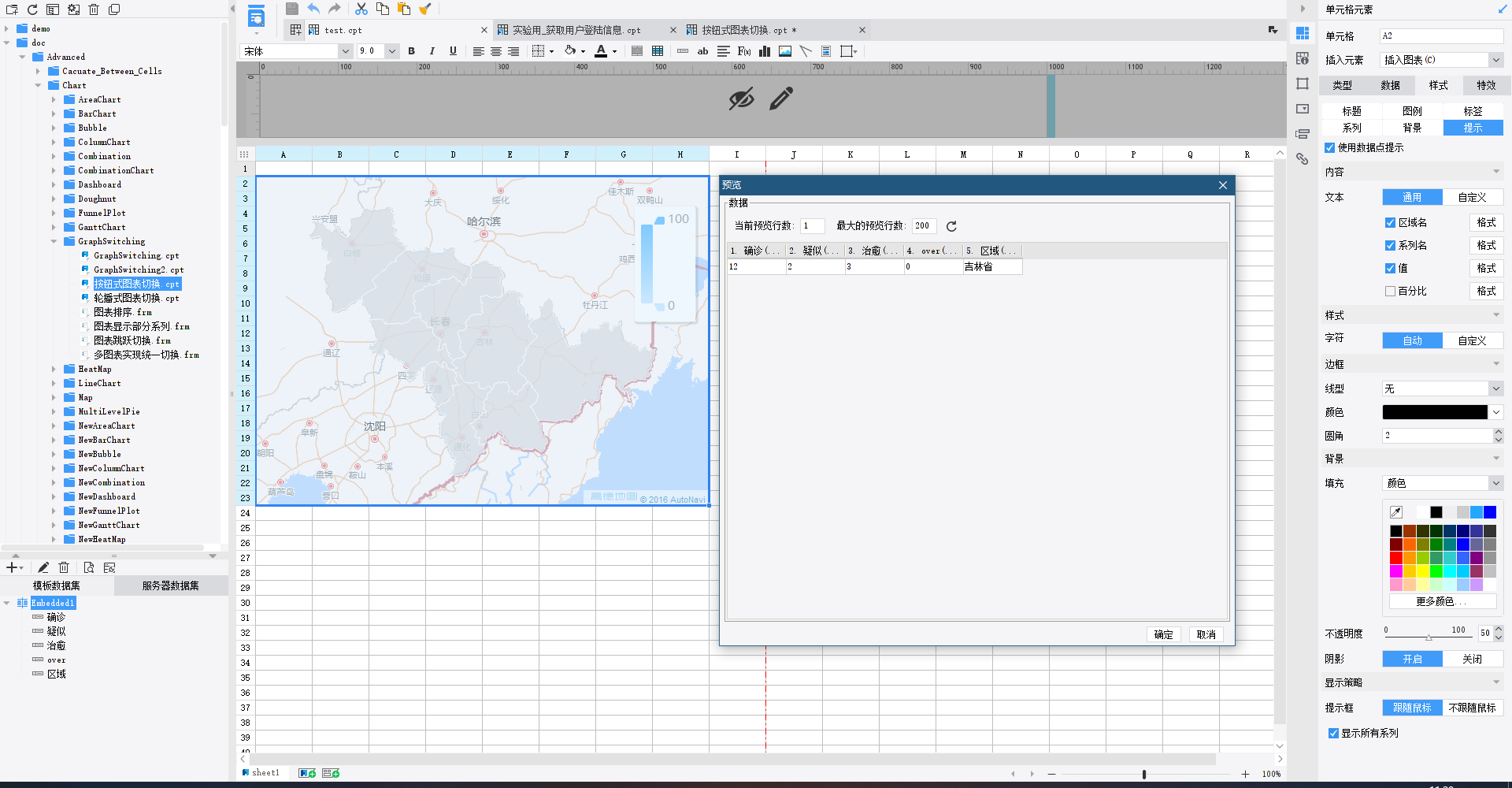
Task: Open the 特效 tab in chart panel
Action: 1486,85
